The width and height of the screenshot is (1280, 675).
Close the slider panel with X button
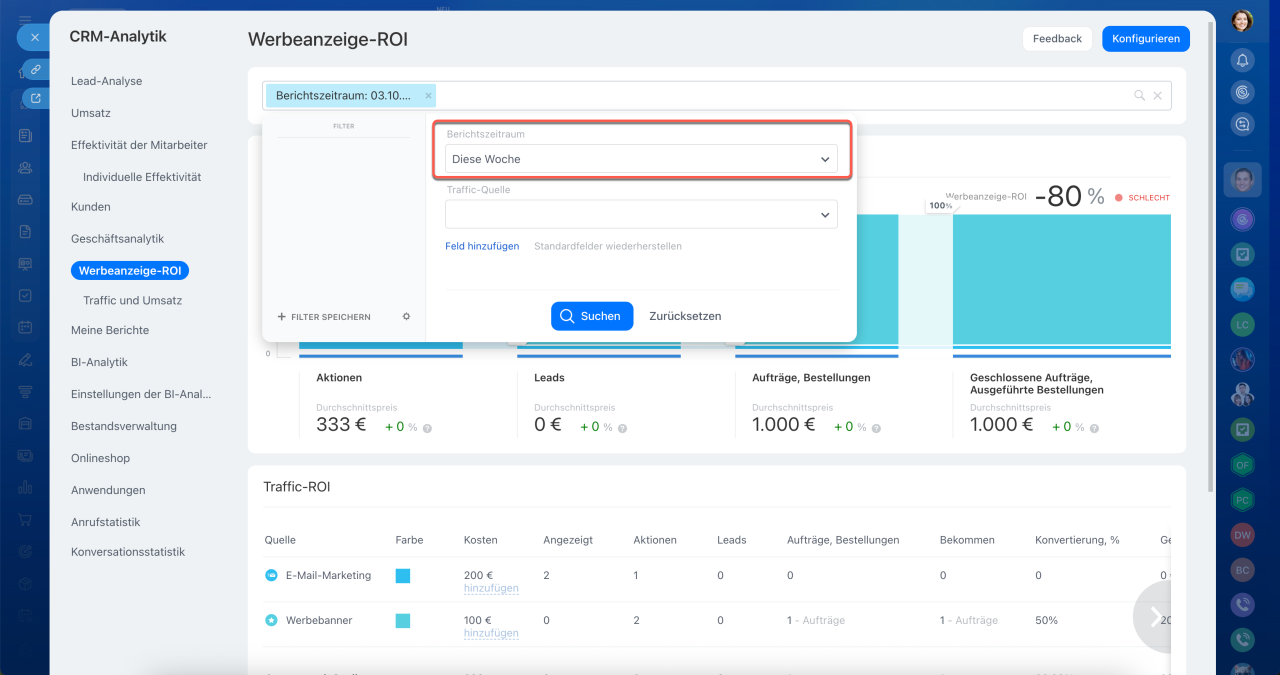[34, 37]
